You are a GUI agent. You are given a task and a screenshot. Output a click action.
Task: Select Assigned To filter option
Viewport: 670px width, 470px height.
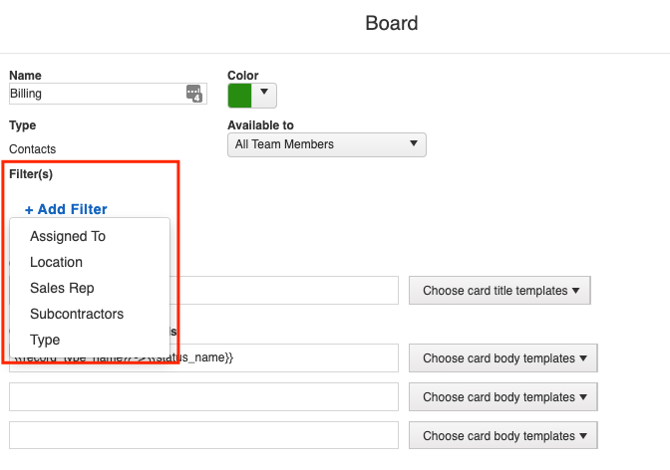click(68, 236)
